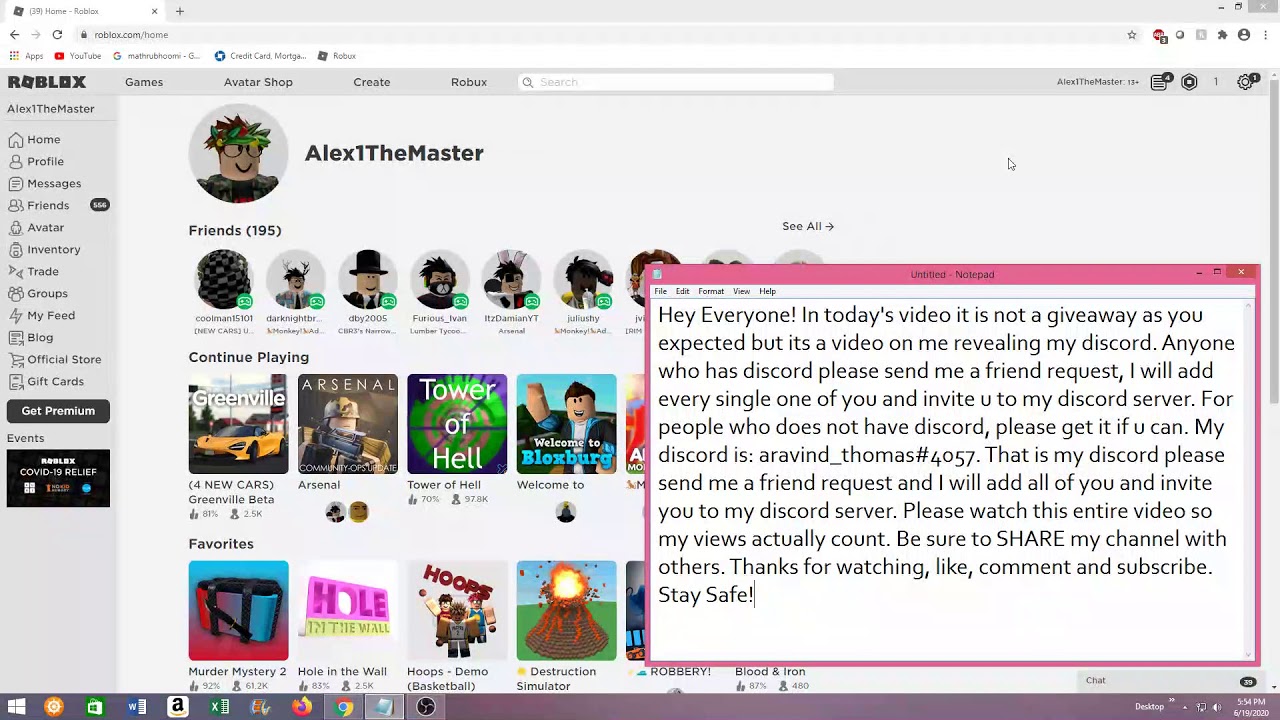Open Friends in the Roblox sidebar
1280x720 pixels.
38,205
